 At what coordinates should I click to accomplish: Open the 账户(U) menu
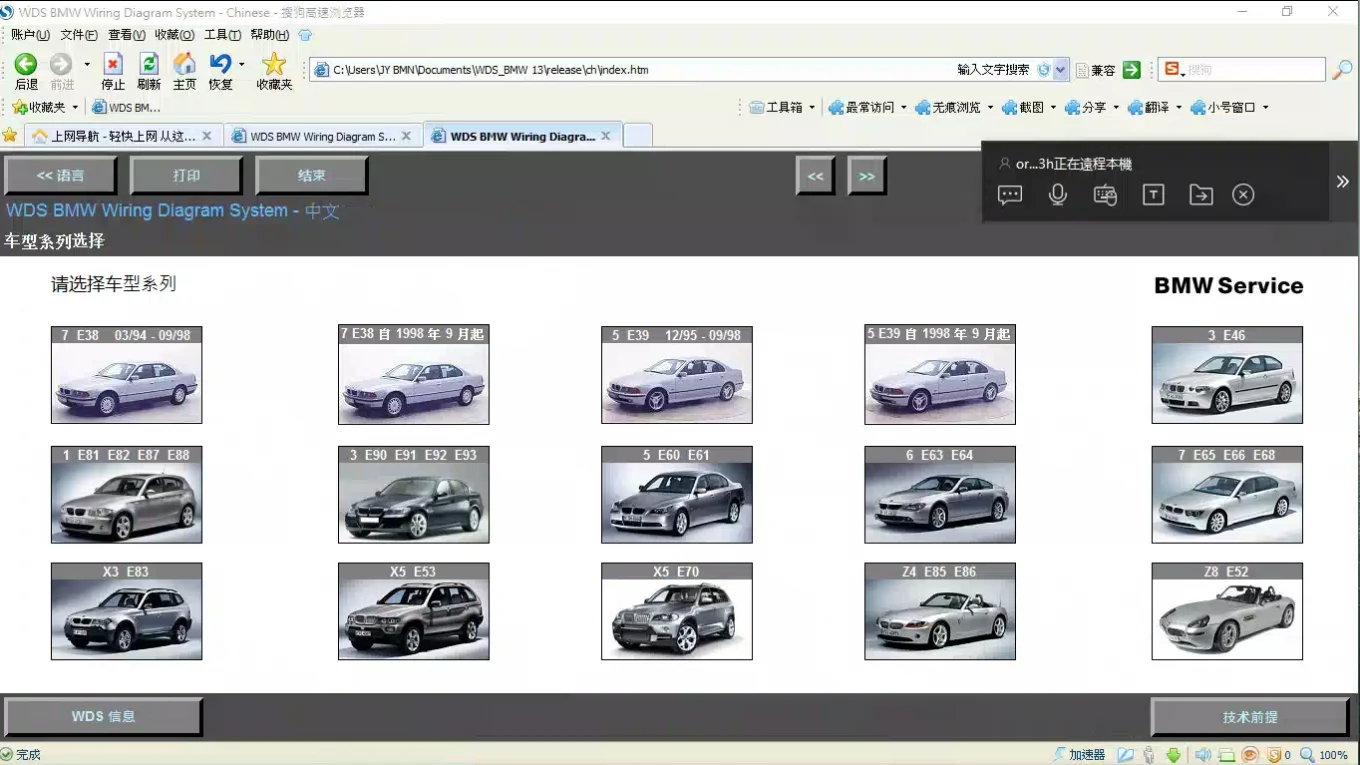point(30,35)
